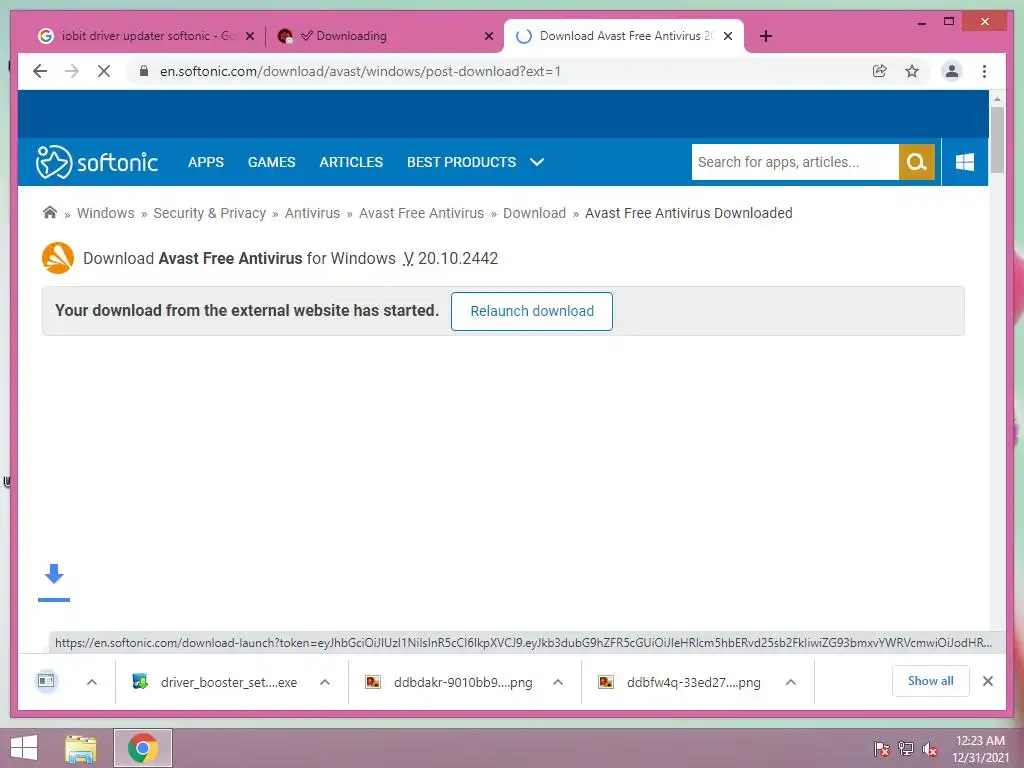Select the Download Avast Free Antivirus tab

624,36
